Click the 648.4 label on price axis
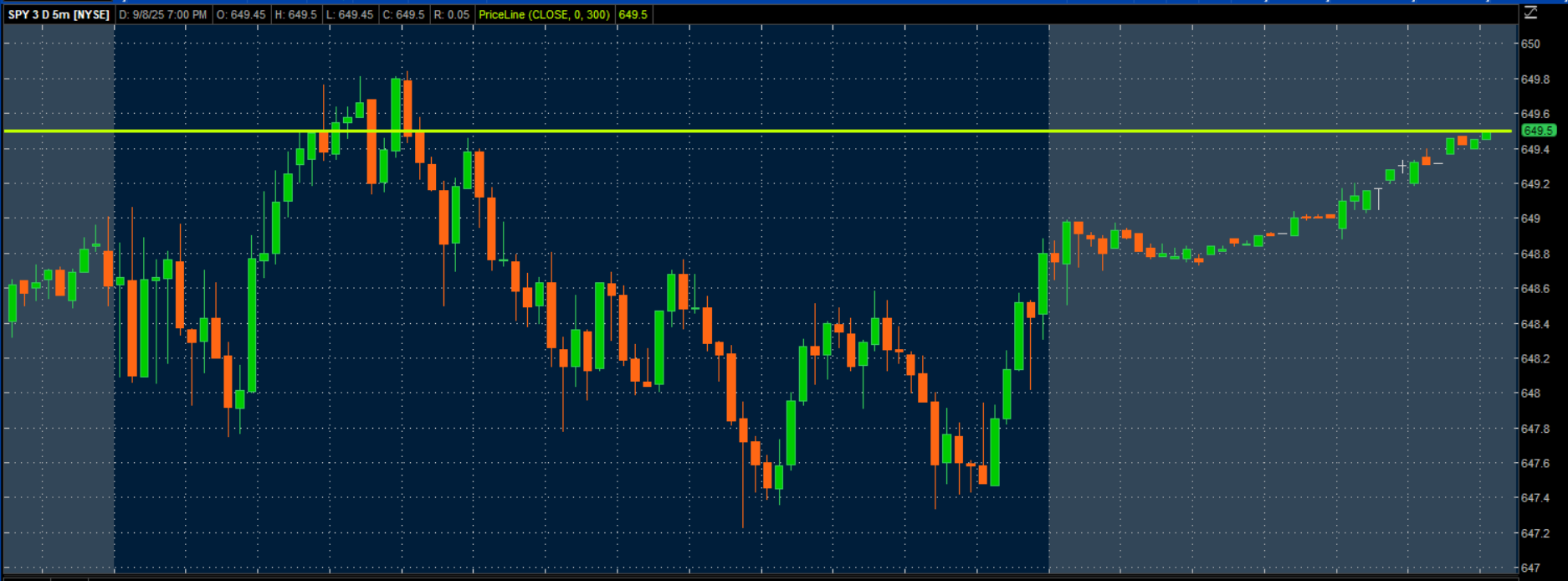1568x581 pixels. (1535, 324)
